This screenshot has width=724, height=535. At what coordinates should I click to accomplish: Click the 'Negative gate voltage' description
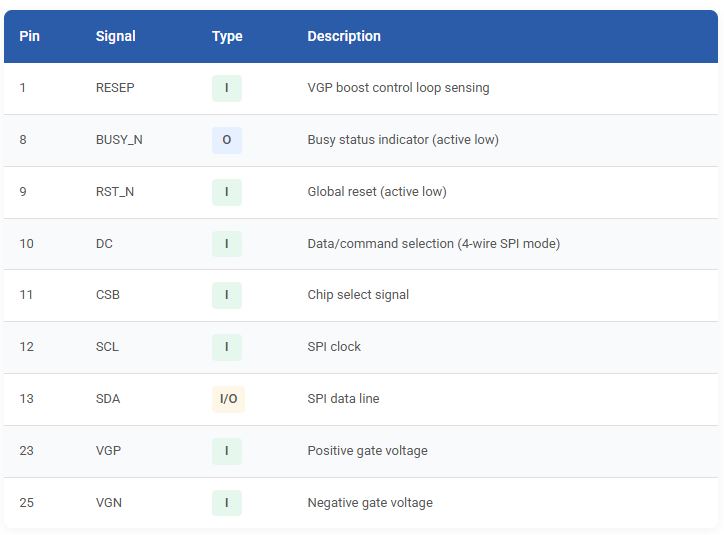click(370, 503)
